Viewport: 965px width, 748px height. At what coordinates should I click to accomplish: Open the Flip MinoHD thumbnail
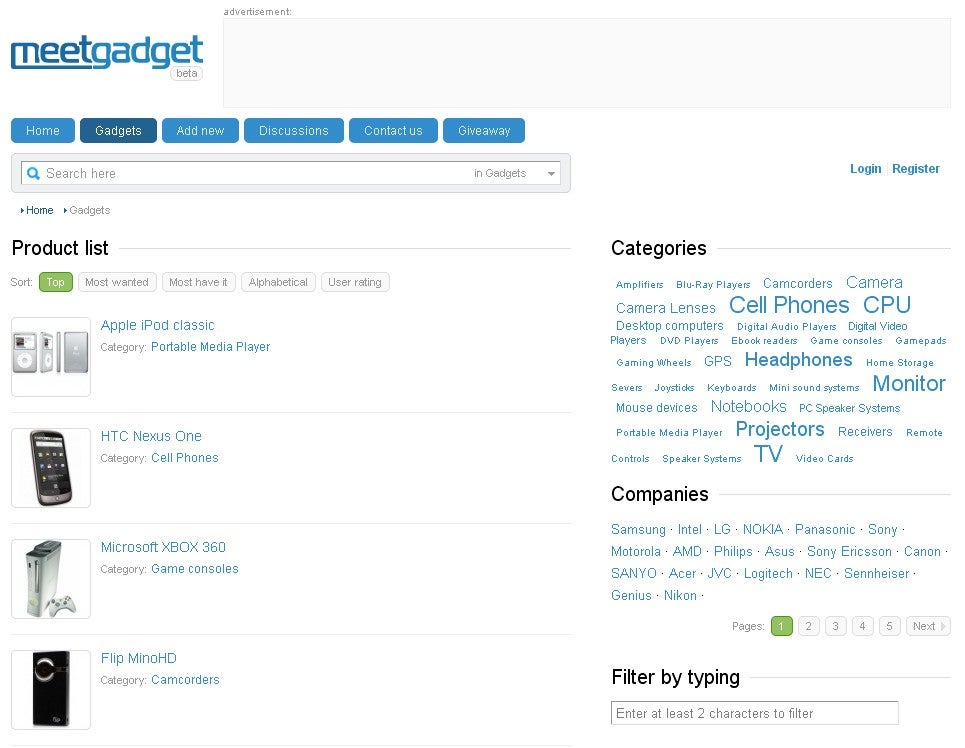tap(51, 690)
